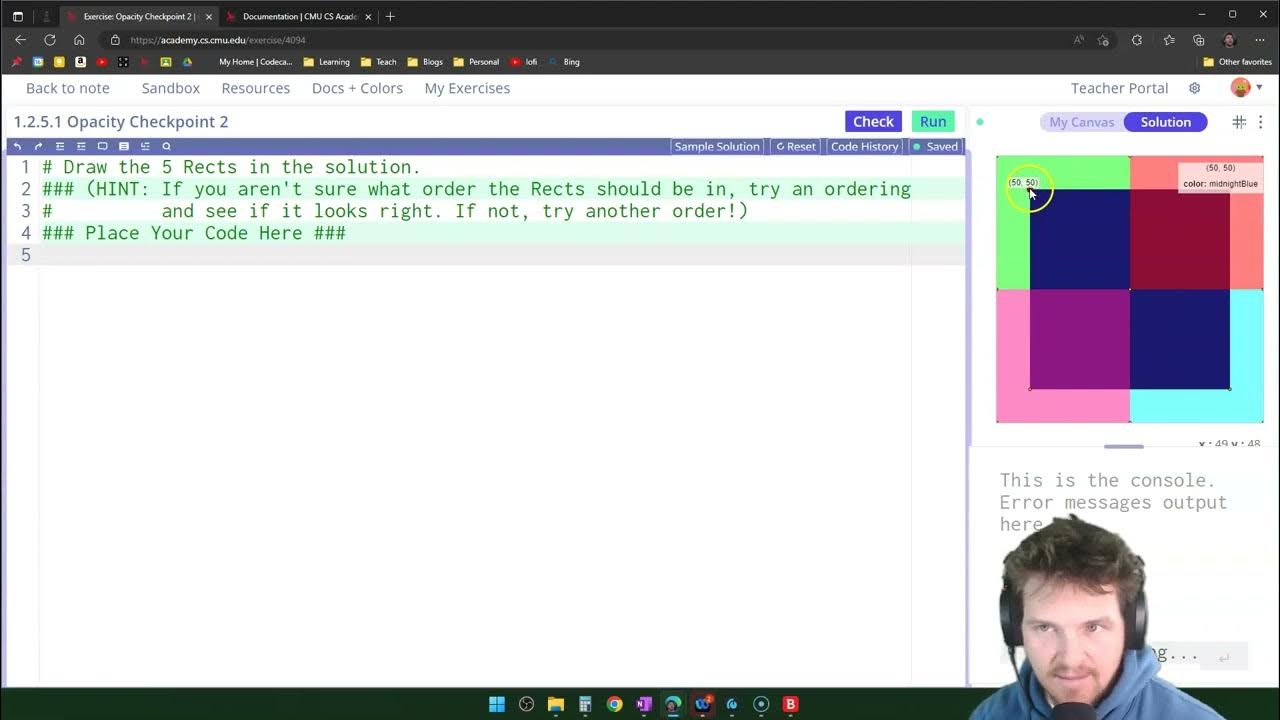Open OneNote from the taskbar

coord(644,704)
